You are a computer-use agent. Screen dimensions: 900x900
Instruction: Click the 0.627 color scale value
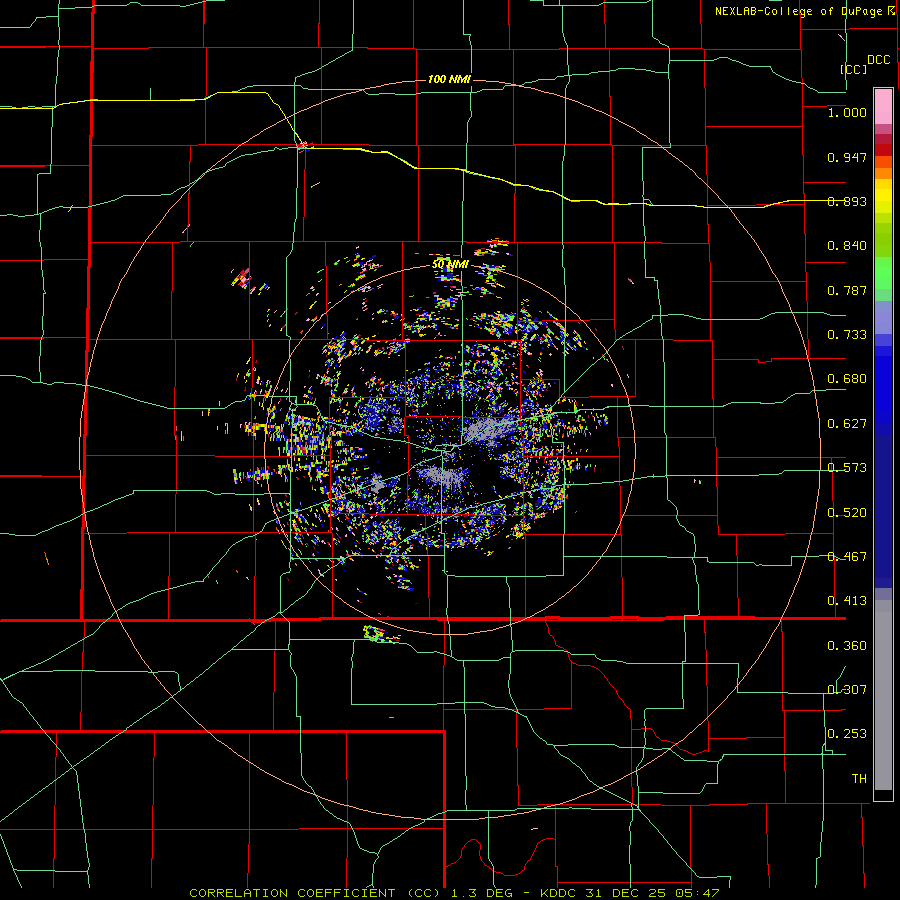(847, 424)
